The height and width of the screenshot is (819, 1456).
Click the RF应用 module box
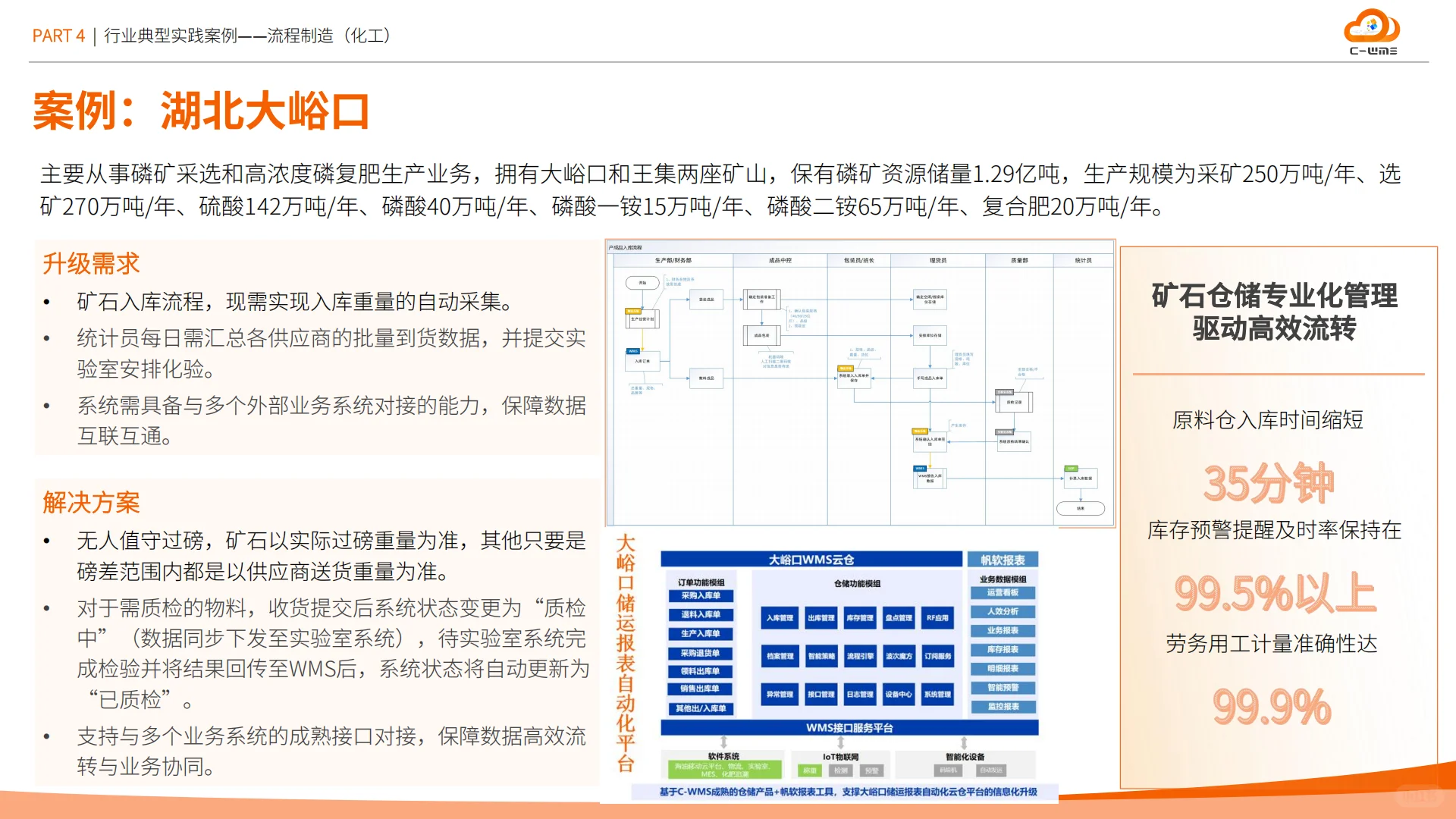click(938, 618)
